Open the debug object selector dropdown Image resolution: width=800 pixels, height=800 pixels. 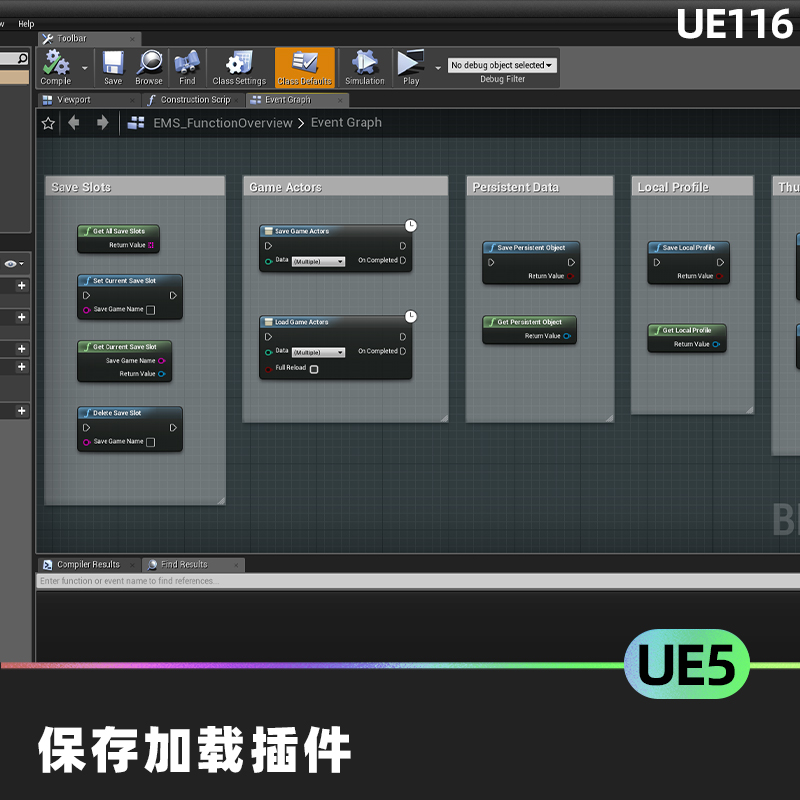502,65
